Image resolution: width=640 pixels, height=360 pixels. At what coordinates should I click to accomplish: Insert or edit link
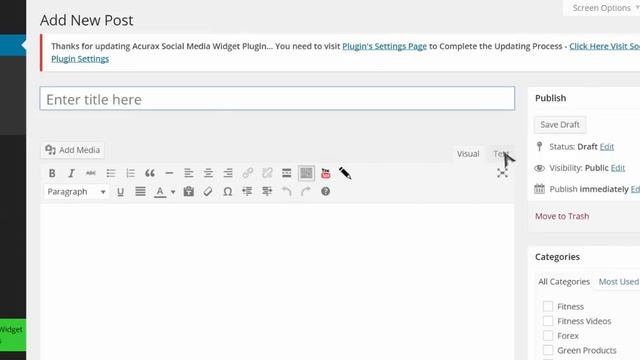(x=247, y=173)
